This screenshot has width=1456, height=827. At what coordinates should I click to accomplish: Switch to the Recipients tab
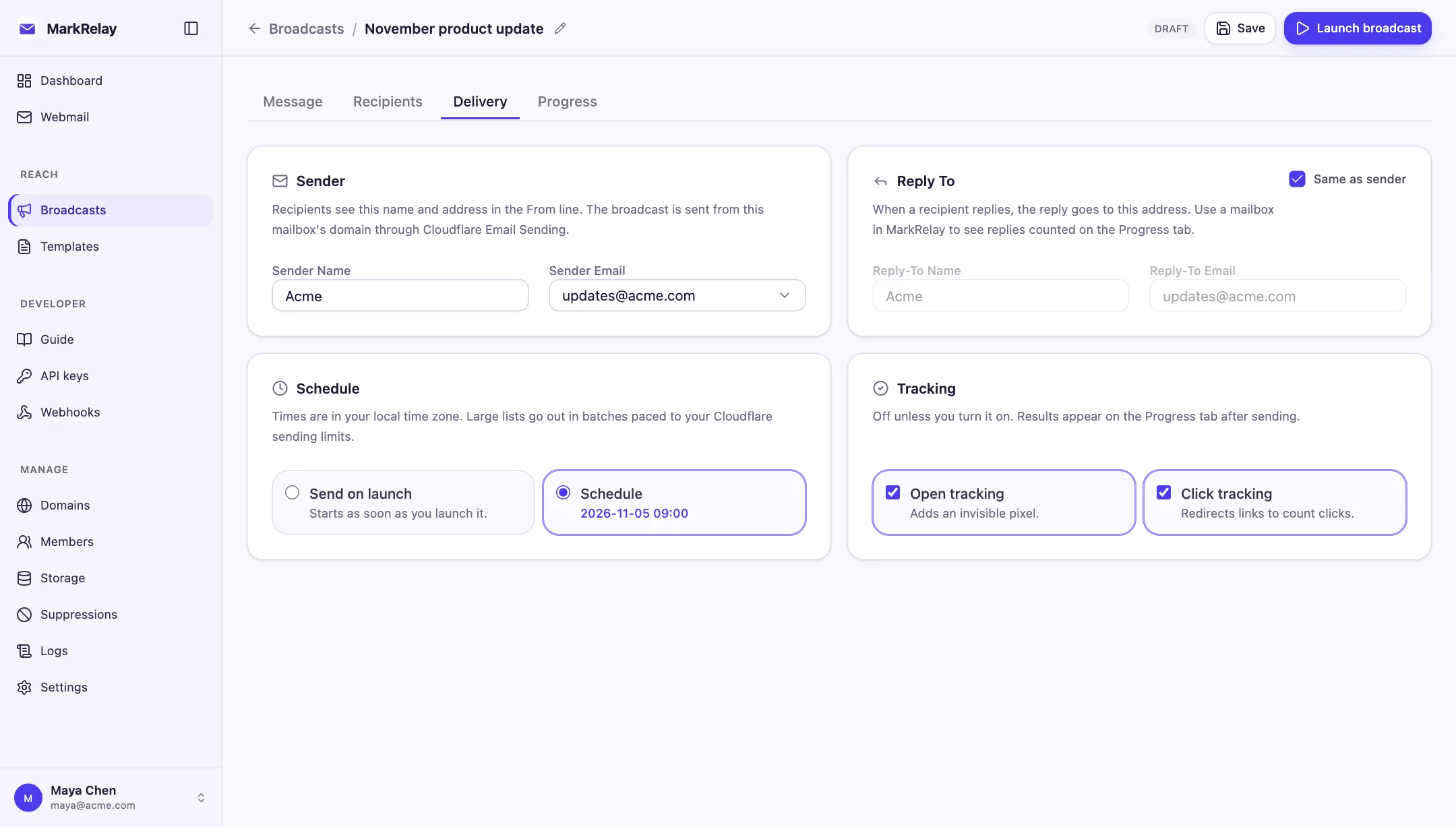pos(388,102)
